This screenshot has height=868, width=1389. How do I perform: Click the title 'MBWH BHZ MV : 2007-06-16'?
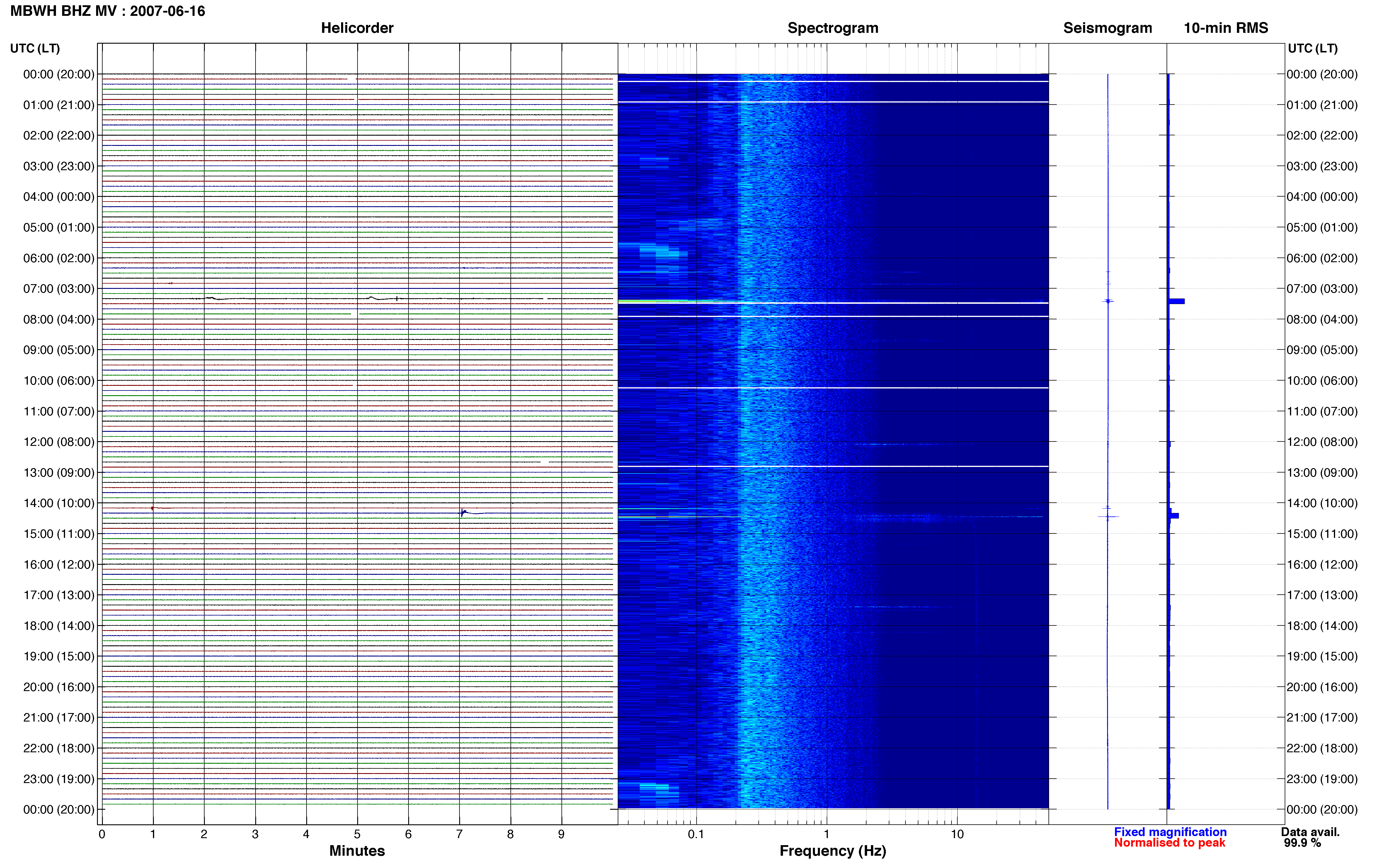point(107,11)
